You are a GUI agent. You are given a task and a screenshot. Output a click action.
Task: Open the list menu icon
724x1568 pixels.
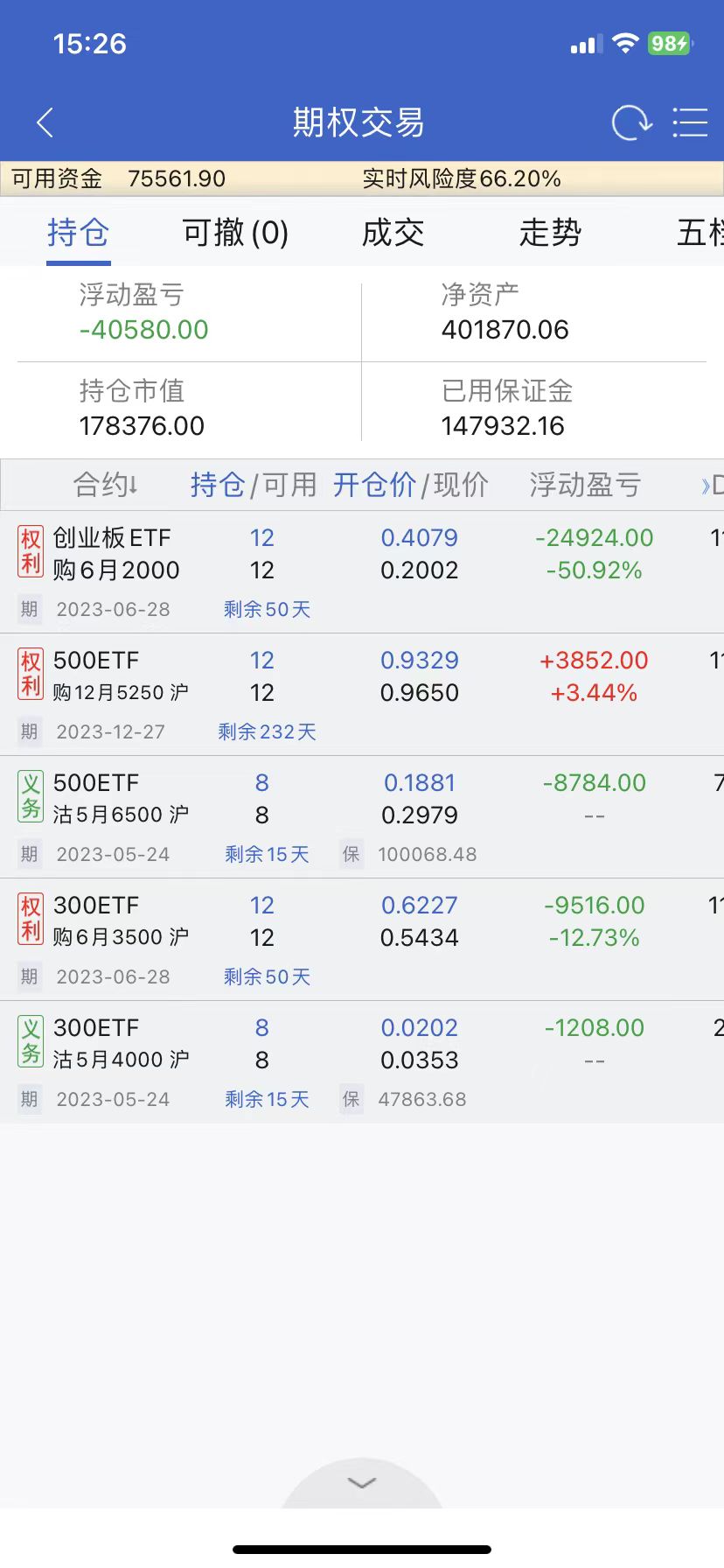[x=690, y=123]
